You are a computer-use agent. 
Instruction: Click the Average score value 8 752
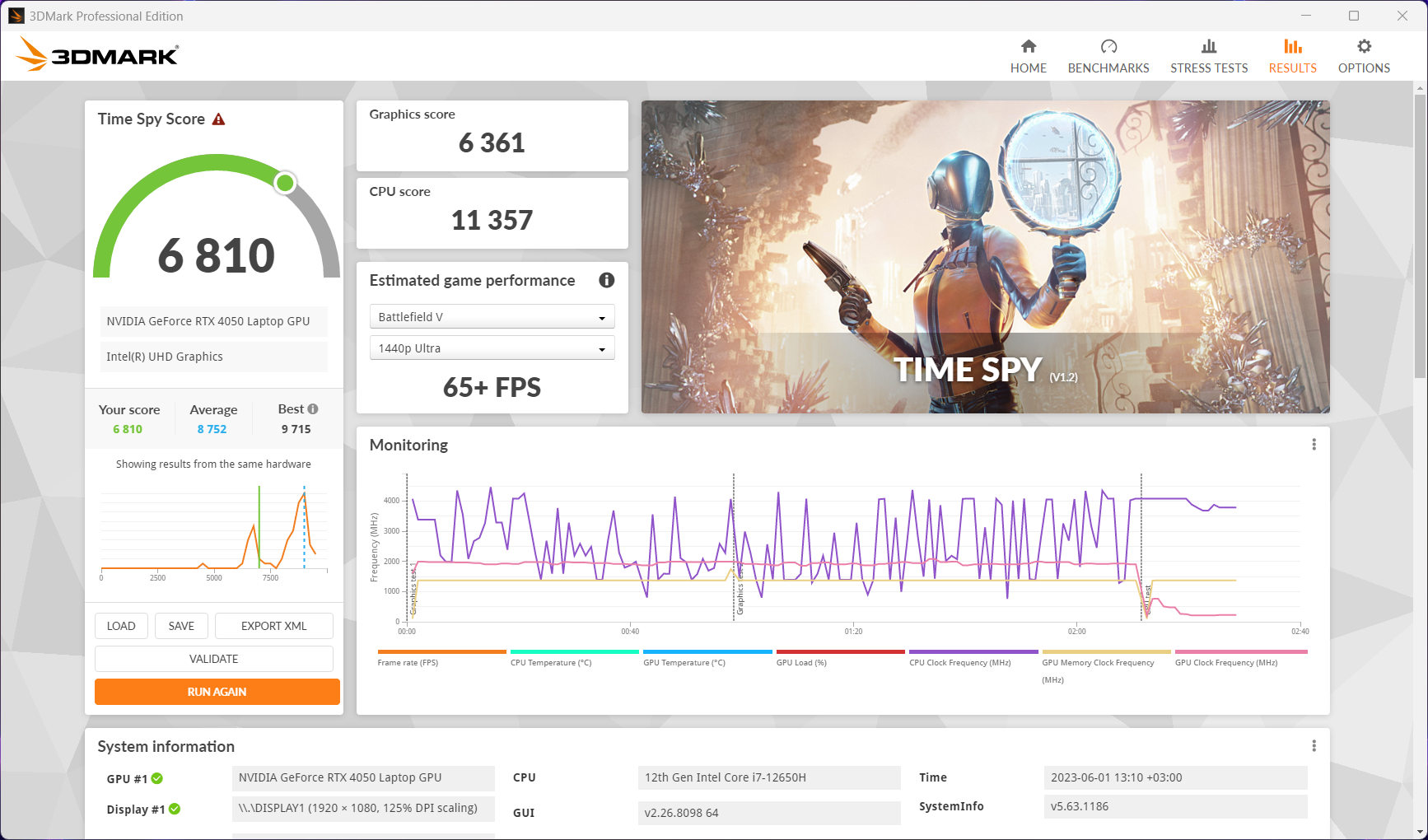coord(212,429)
